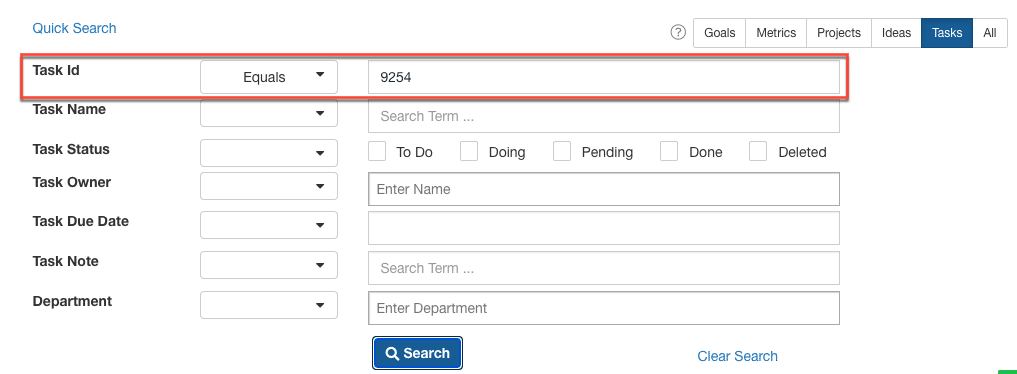Click the Search button

(x=418, y=353)
